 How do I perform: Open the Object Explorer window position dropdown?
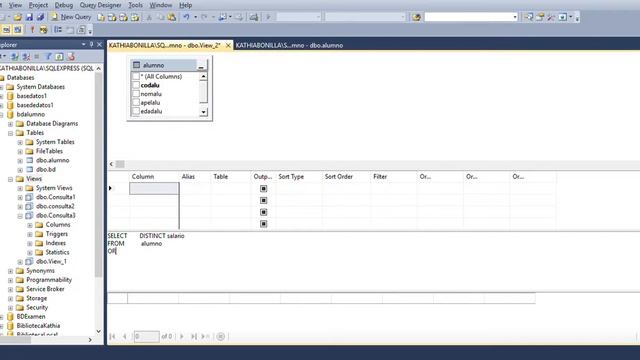[x=84, y=44]
